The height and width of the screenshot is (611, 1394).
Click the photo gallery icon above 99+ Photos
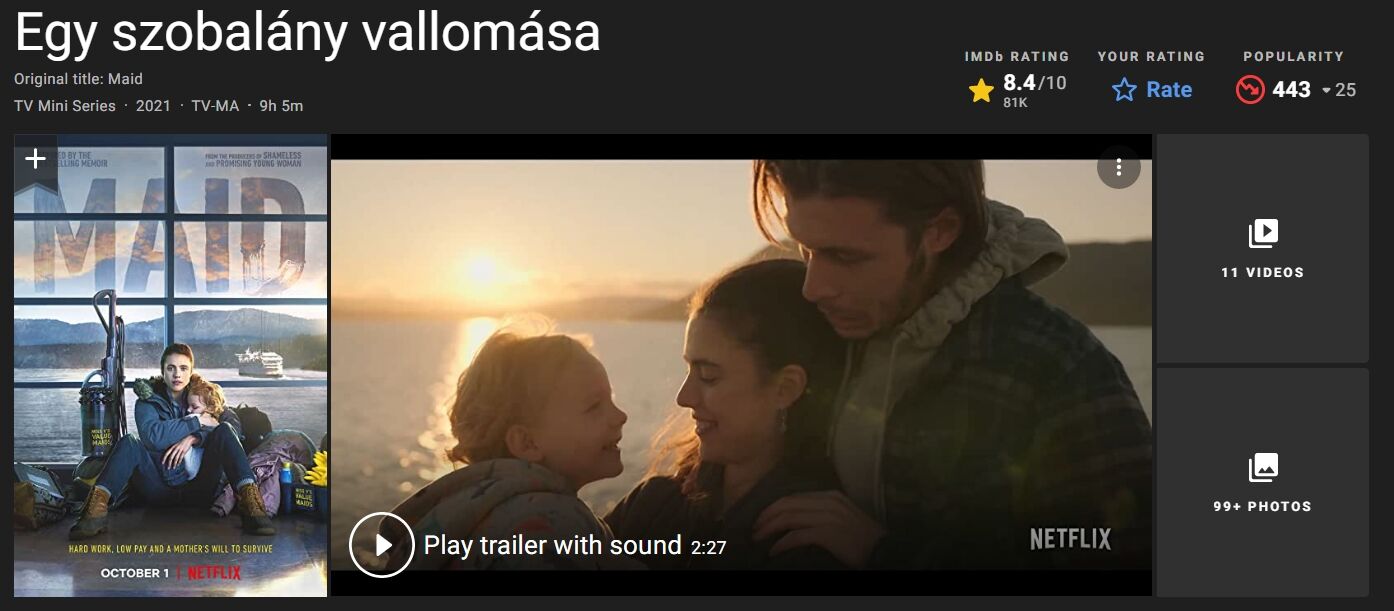tap(1263, 468)
